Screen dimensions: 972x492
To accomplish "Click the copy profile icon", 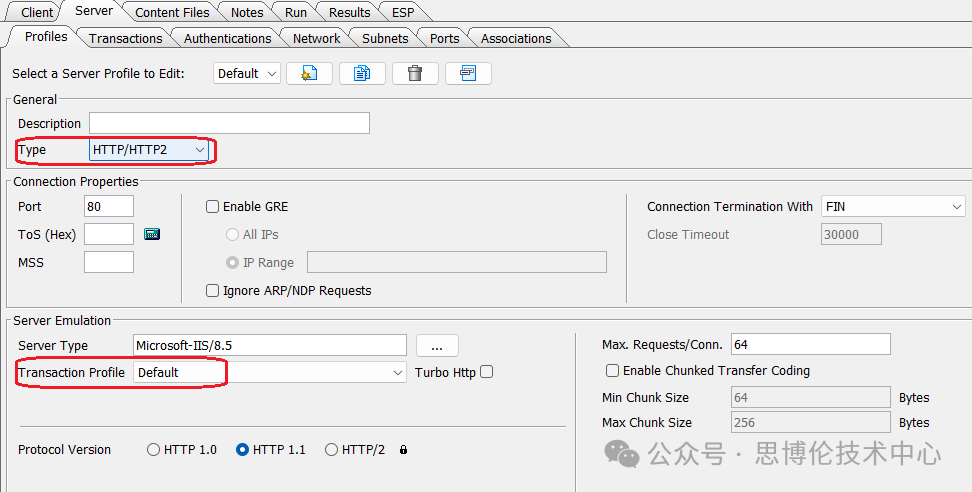I will click(x=362, y=73).
